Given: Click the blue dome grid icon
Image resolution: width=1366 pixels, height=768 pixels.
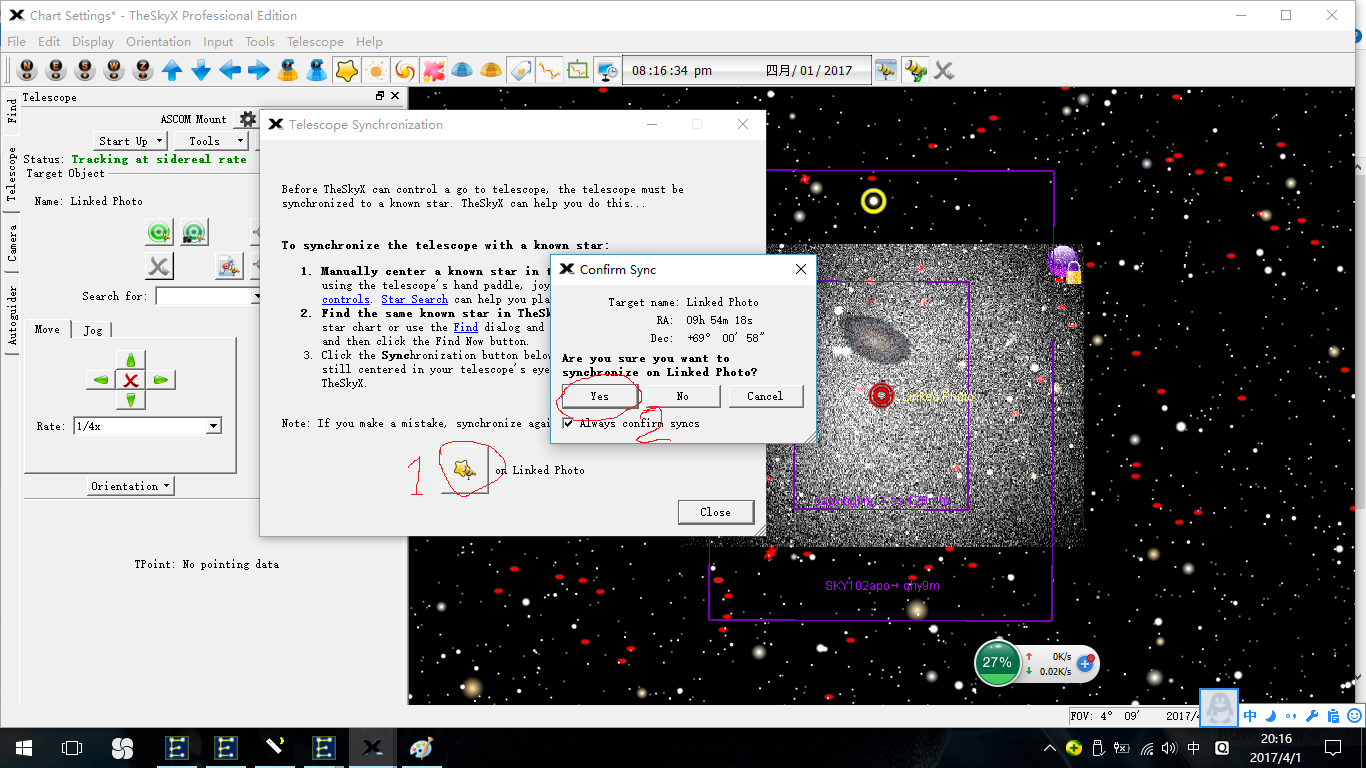Looking at the screenshot, I should (462, 70).
